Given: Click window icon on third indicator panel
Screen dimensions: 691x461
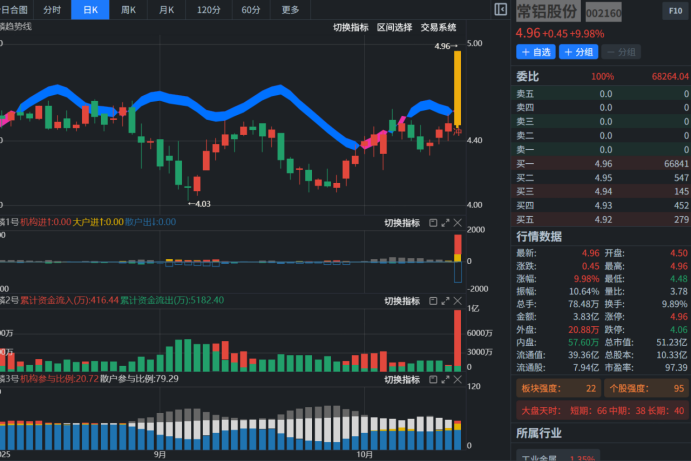Looking at the screenshot, I should click(432, 379).
